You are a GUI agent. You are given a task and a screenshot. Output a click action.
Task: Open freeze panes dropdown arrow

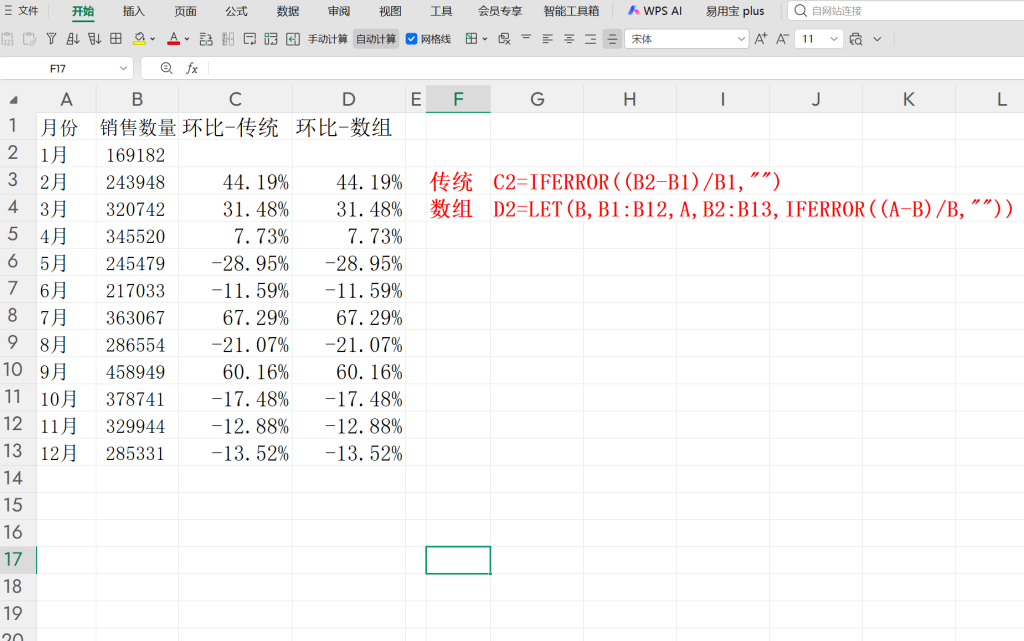pyautogui.click(x=485, y=39)
